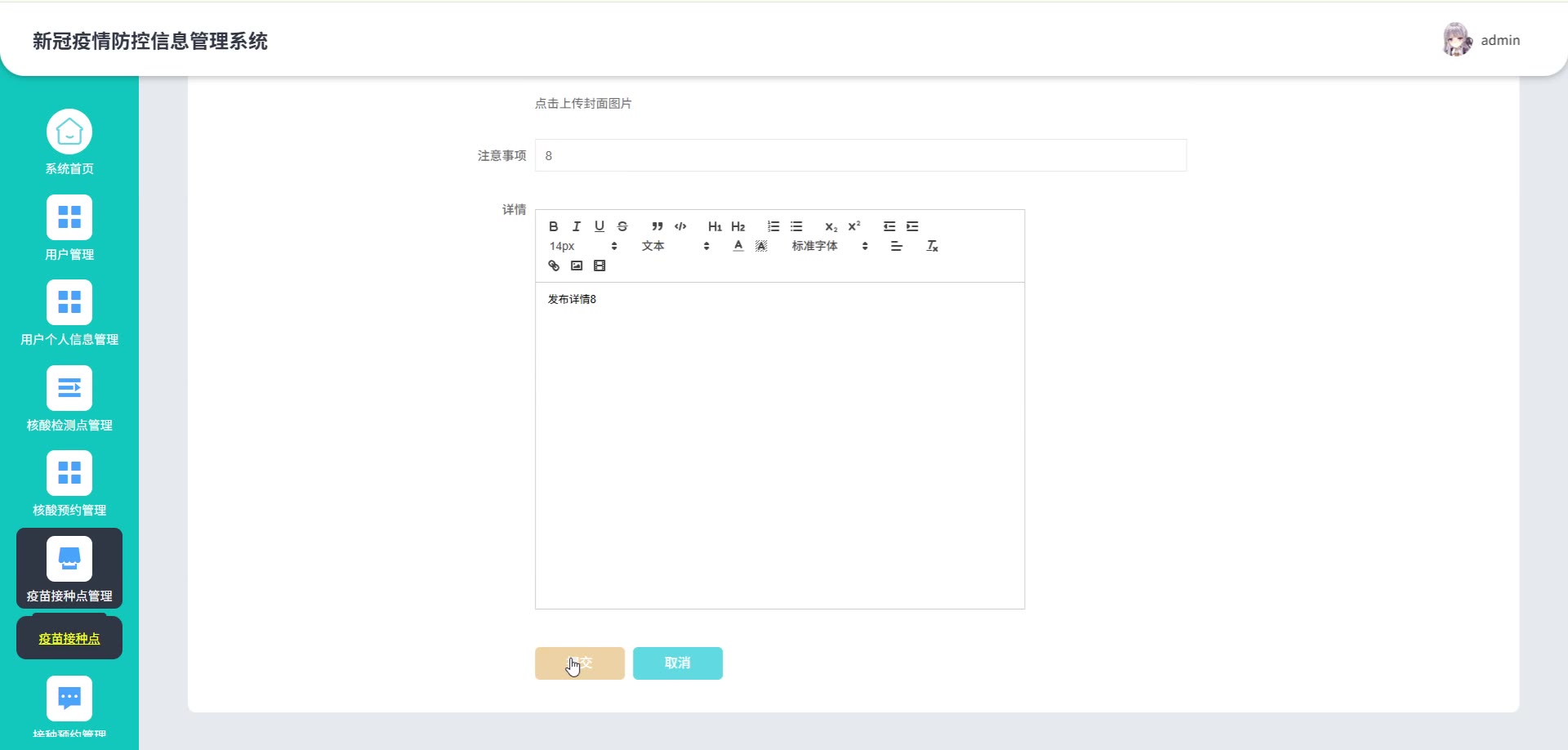Select the 疫苗接种点 submenu link
This screenshot has width=1568, height=750.
(69, 639)
